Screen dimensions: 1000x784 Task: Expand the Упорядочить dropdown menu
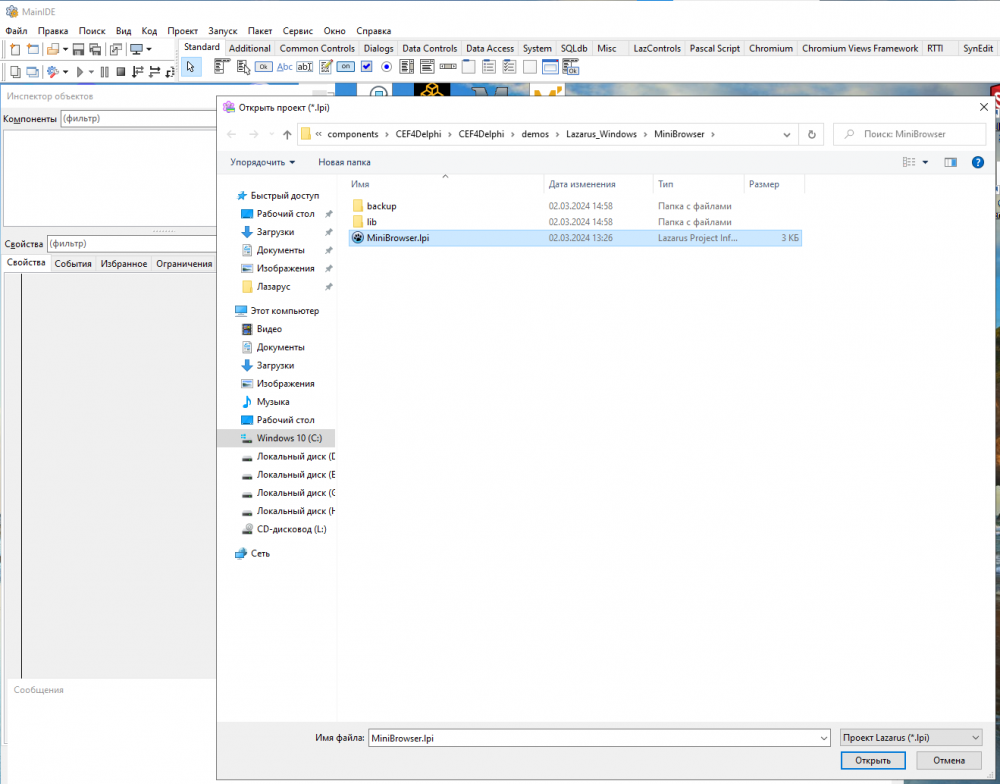[262, 162]
